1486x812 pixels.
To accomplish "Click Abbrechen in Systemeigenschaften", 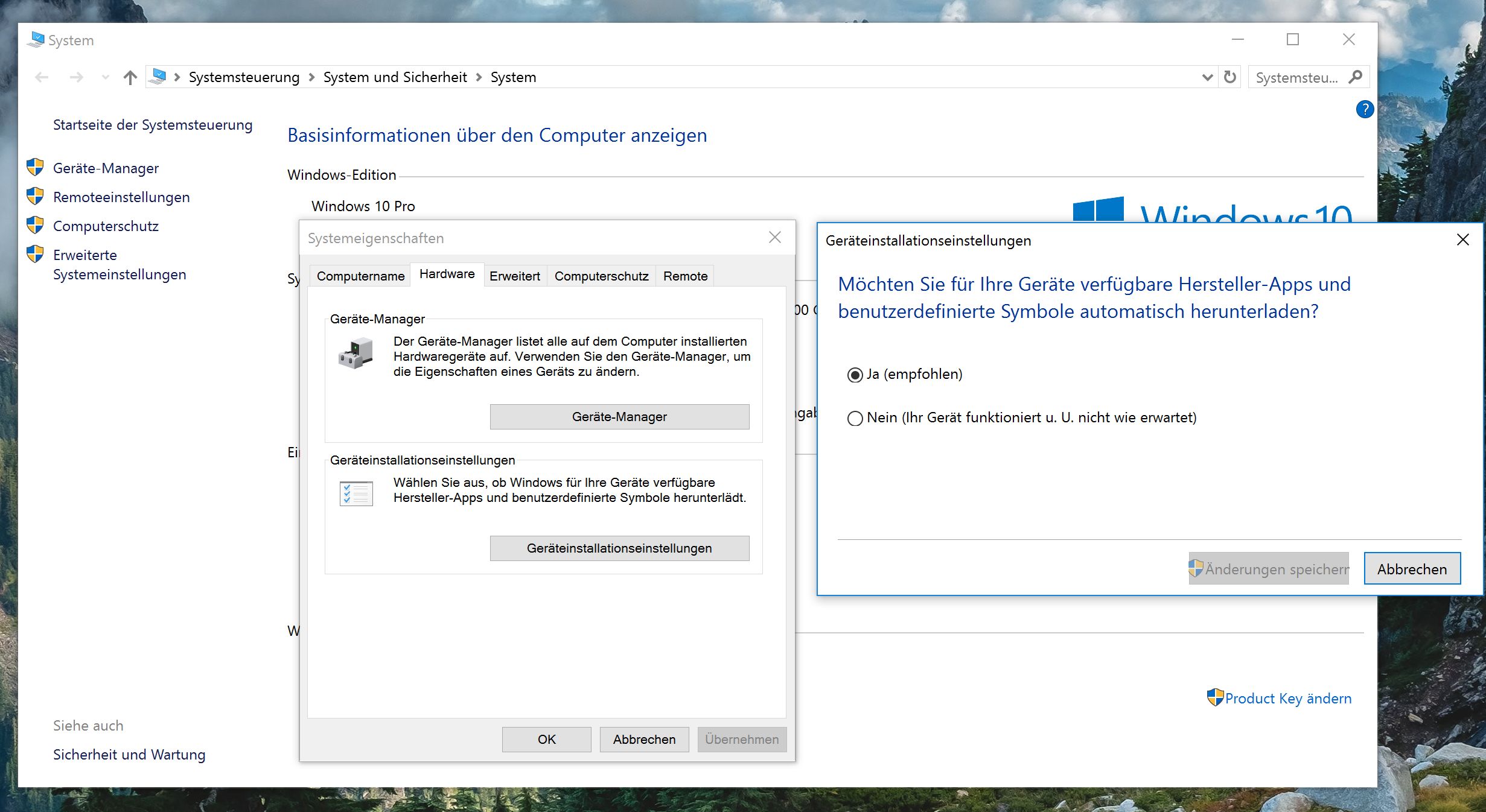I will pos(644,740).
